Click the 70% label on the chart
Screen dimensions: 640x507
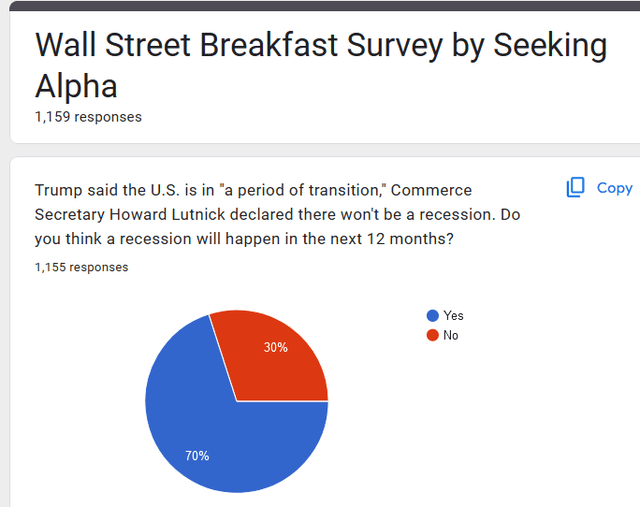[197, 456]
